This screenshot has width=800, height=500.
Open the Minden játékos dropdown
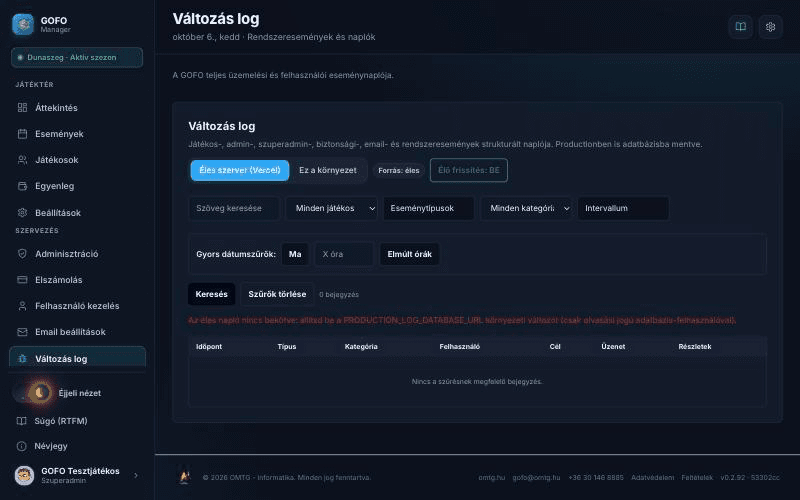332,208
